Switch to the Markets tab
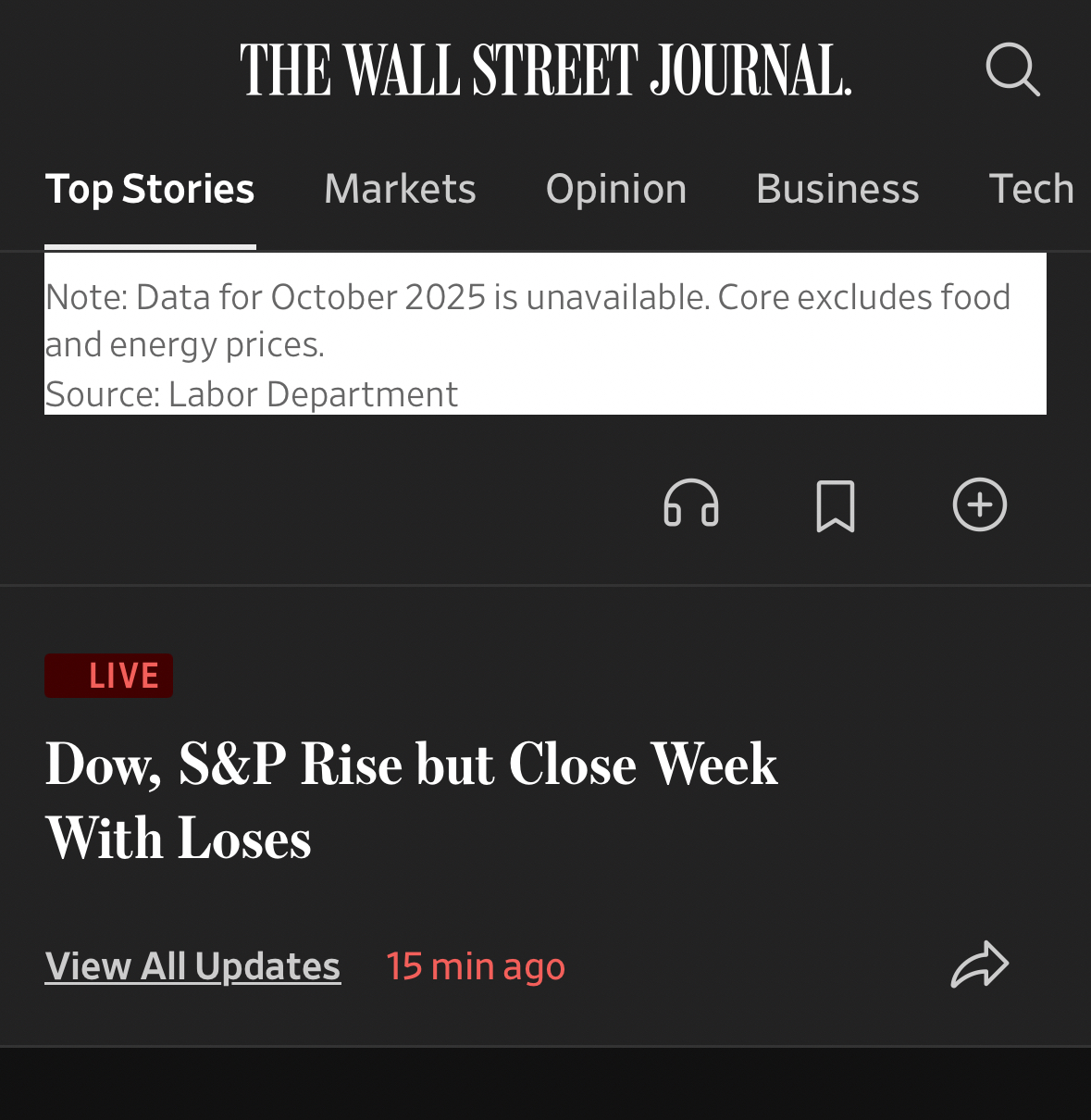This screenshot has height=1120, width=1091. pos(400,189)
